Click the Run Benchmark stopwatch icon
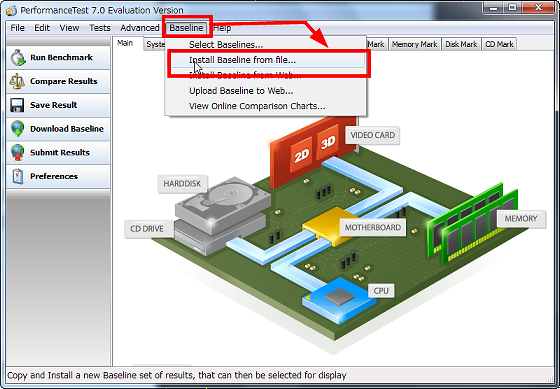This screenshot has width=560, height=389. (x=18, y=58)
